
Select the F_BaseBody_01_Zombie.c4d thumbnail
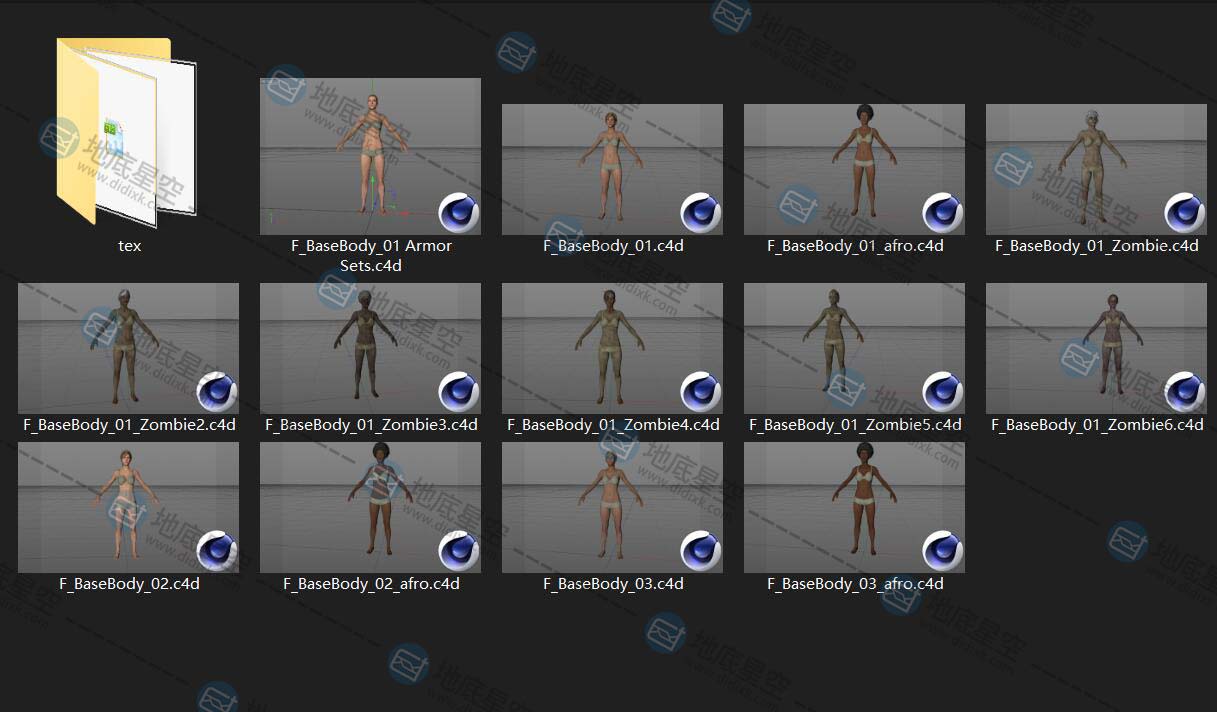click(x=1096, y=169)
